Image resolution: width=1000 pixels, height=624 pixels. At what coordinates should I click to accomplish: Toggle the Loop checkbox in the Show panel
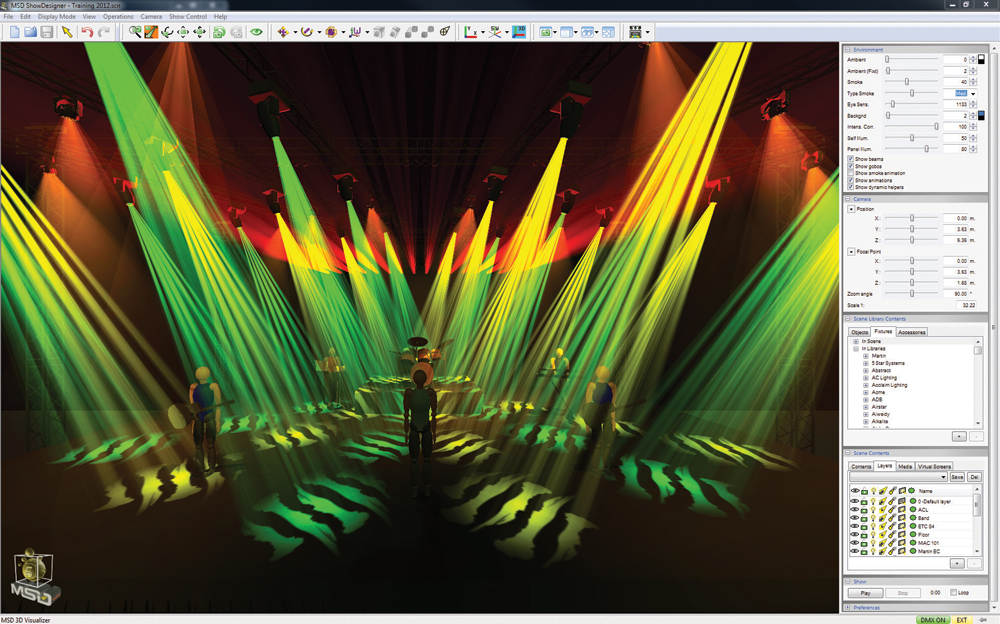[953, 592]
